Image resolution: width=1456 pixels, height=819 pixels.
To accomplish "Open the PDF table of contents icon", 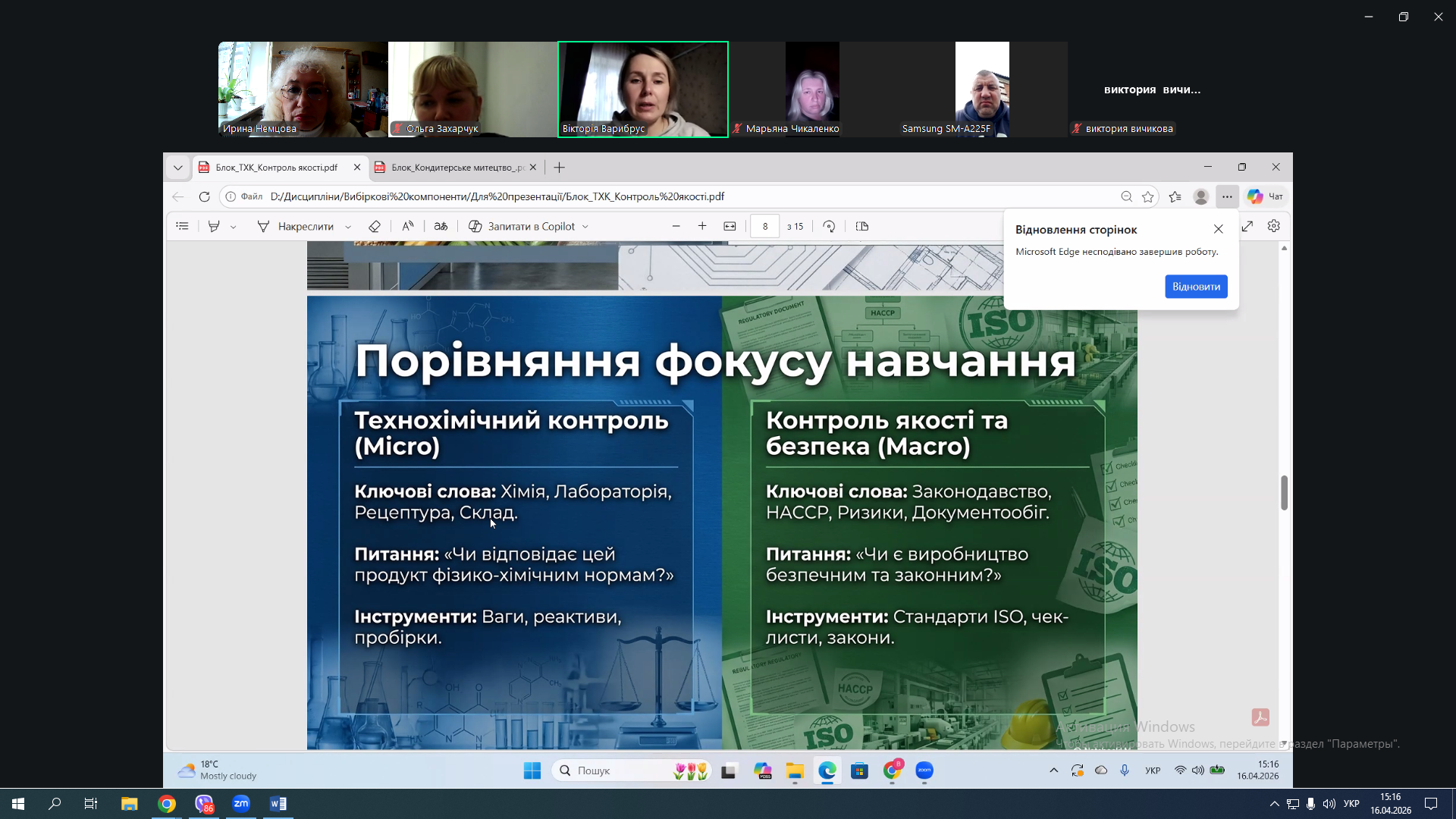I will click(182, 226).
